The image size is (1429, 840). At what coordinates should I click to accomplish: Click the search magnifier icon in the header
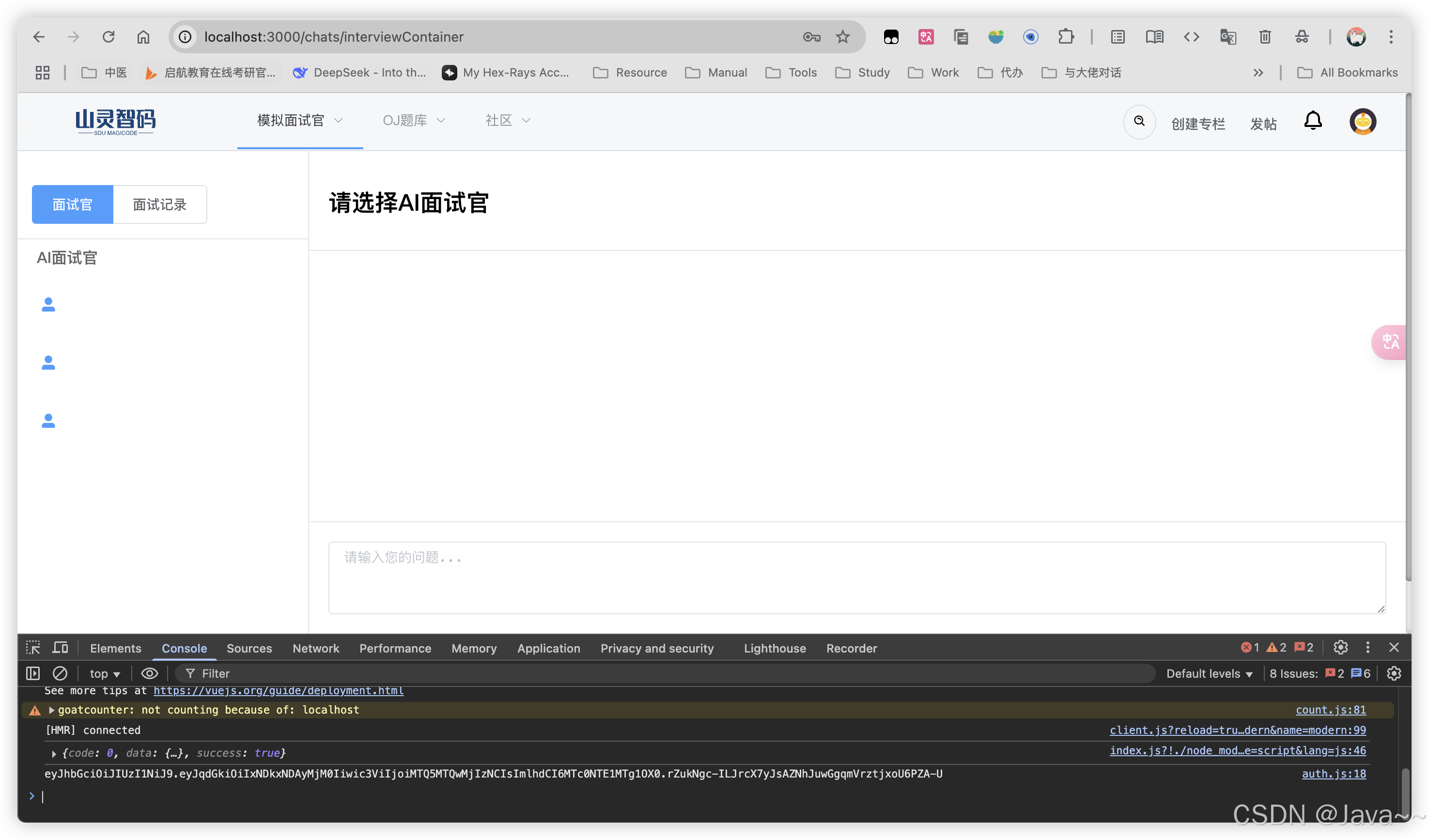pyautogui.click(x=1139, y=122)
